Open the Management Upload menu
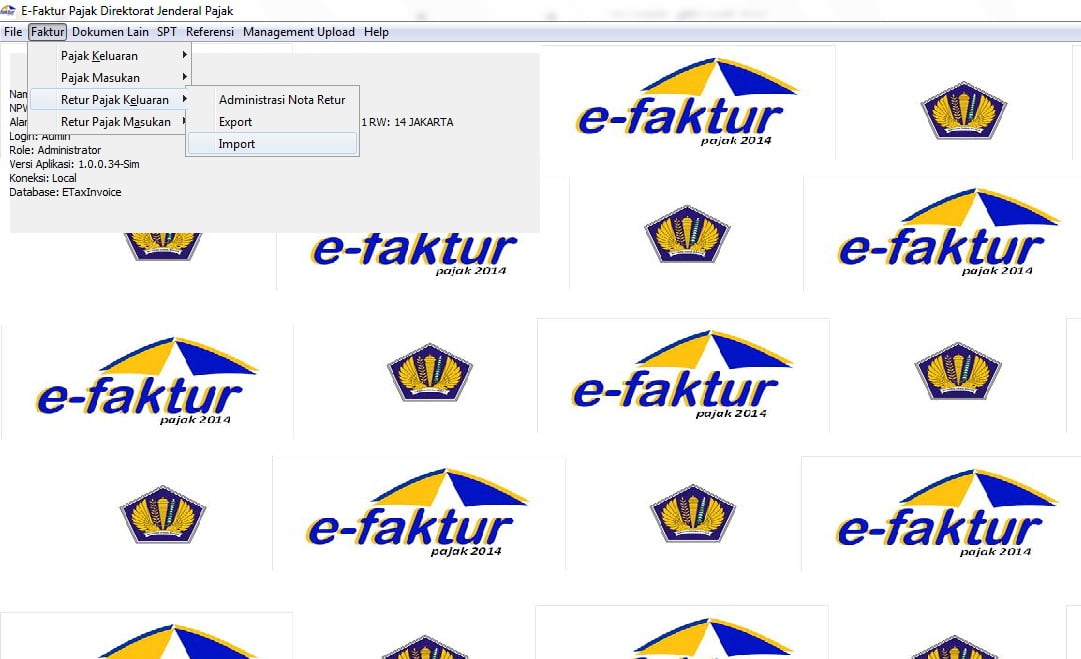Screen dimensions: 1081x659 pyautogui.click(x=298, y=31)
